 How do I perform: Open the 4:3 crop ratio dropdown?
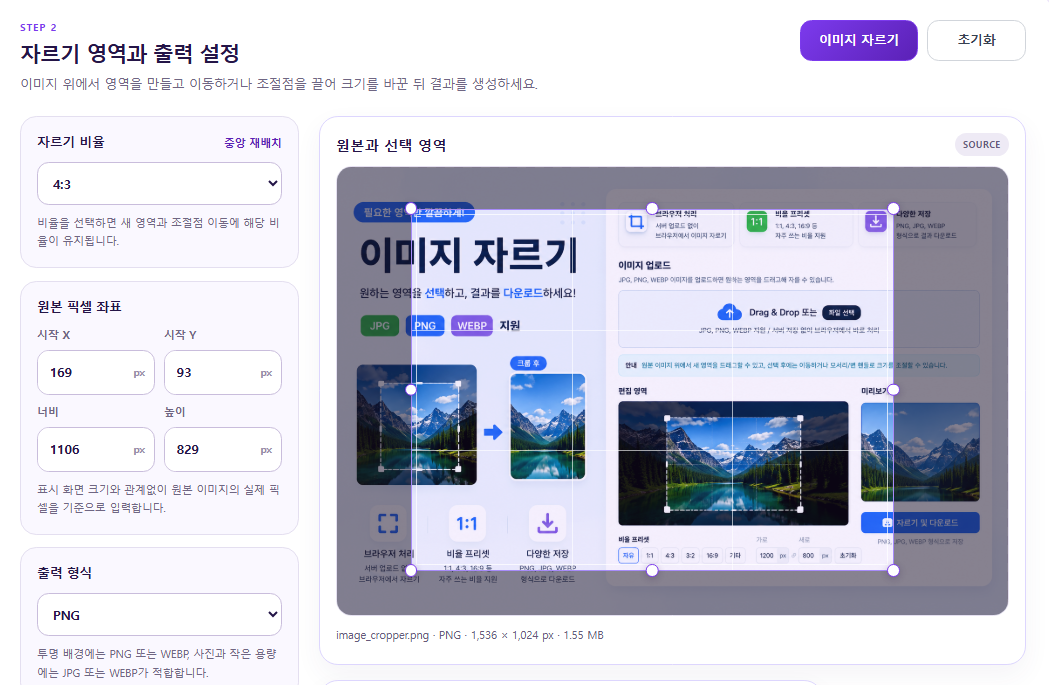point(159,184)
